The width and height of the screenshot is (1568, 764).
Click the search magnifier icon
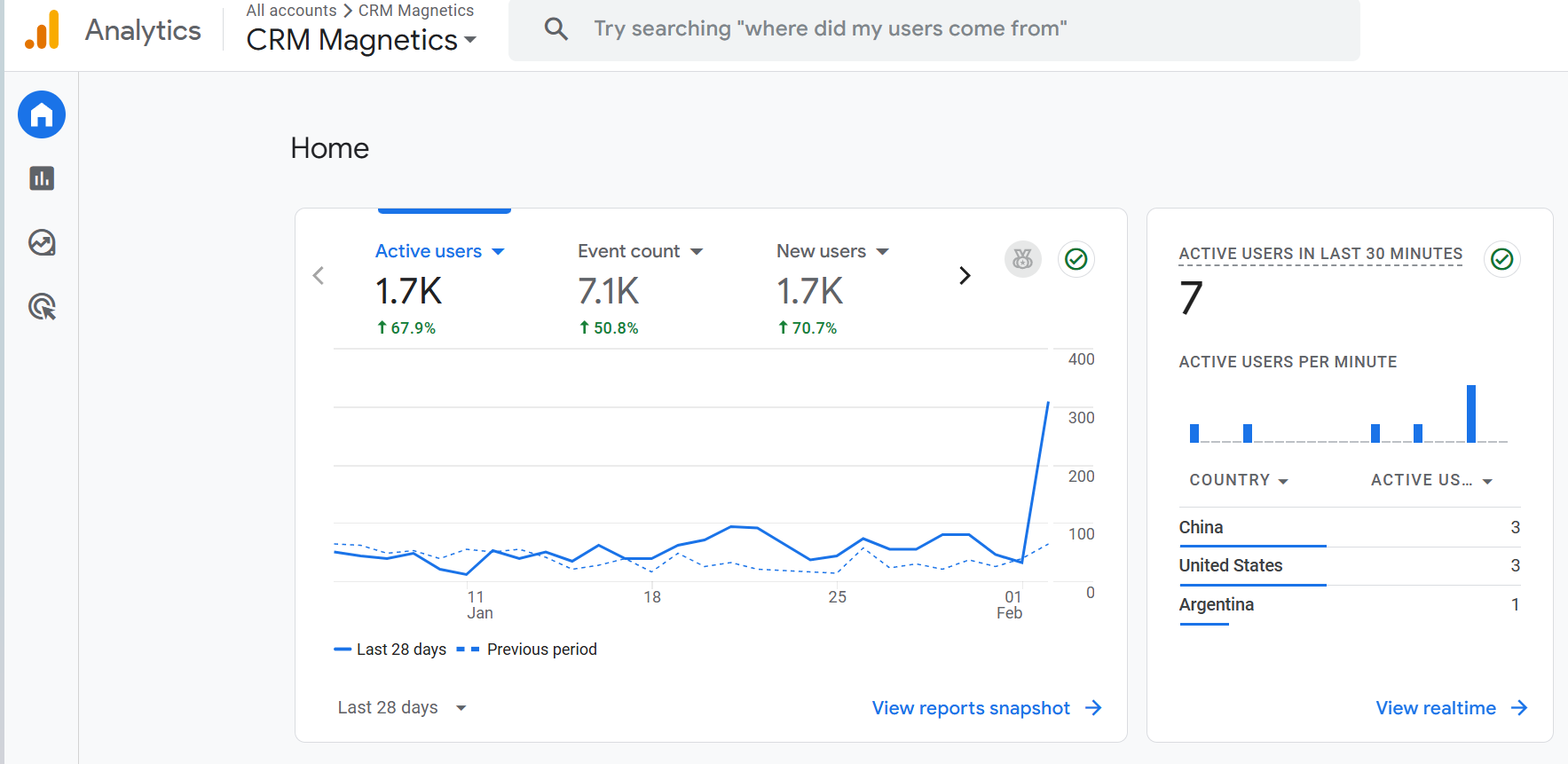point(556,28)
